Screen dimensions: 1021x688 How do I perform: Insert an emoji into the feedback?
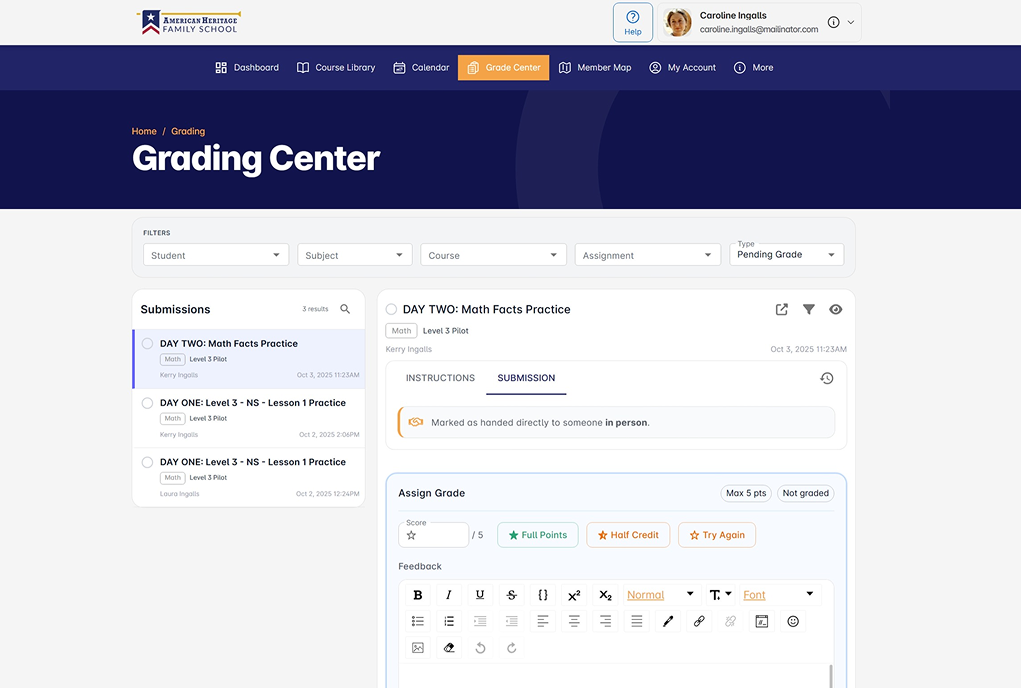tap(793, 621)
